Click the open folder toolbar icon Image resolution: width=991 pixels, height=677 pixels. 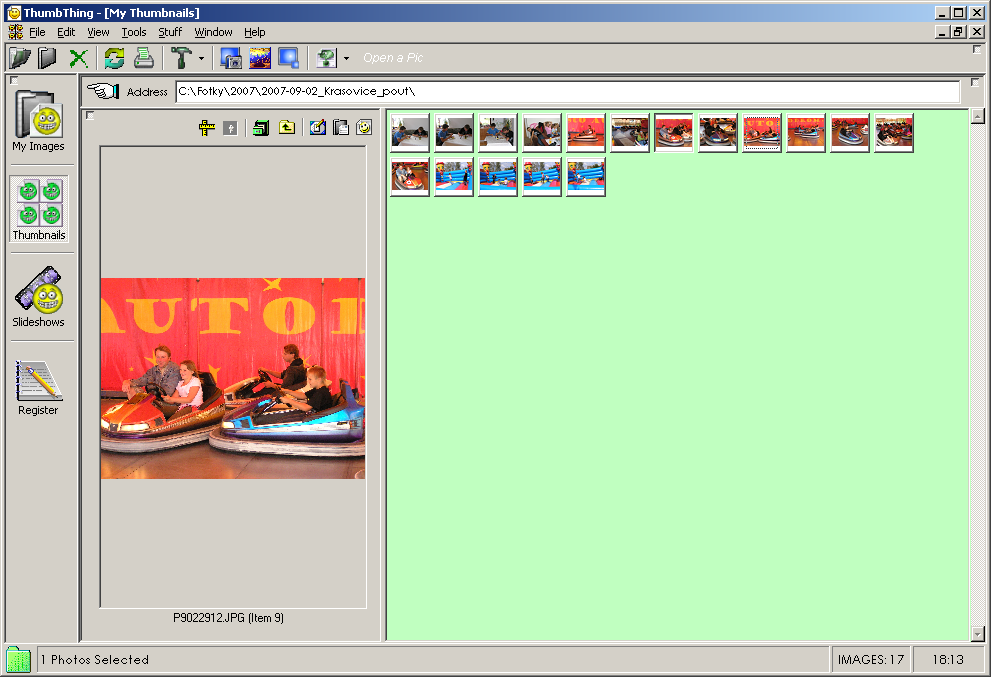click(x=20, y=58)
